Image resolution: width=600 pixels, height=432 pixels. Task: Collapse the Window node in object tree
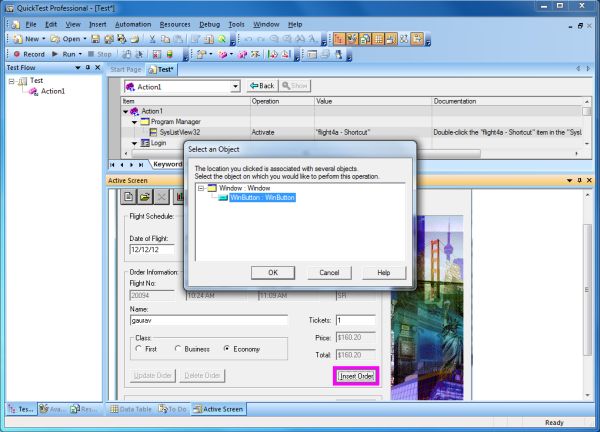pyautogui.click(x=201, y=188)
